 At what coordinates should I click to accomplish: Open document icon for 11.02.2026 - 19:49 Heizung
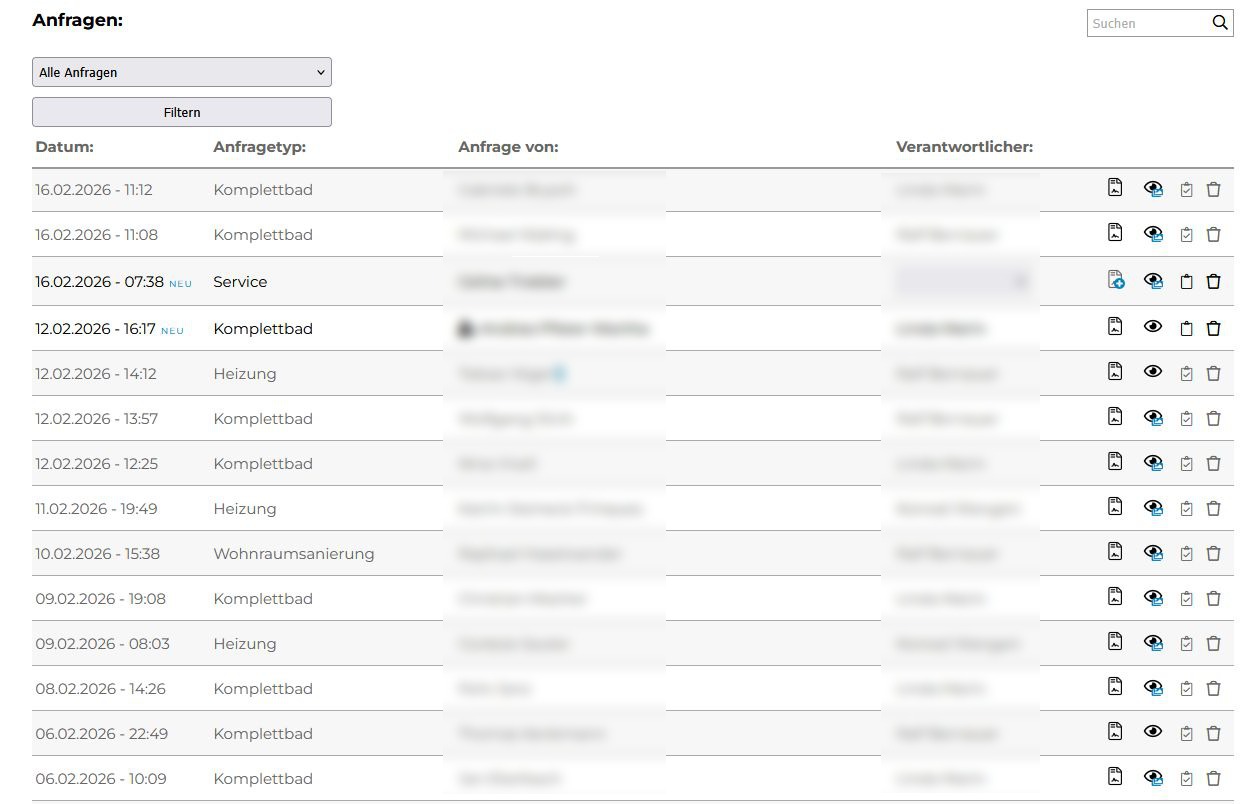[x=1115, y=507]
